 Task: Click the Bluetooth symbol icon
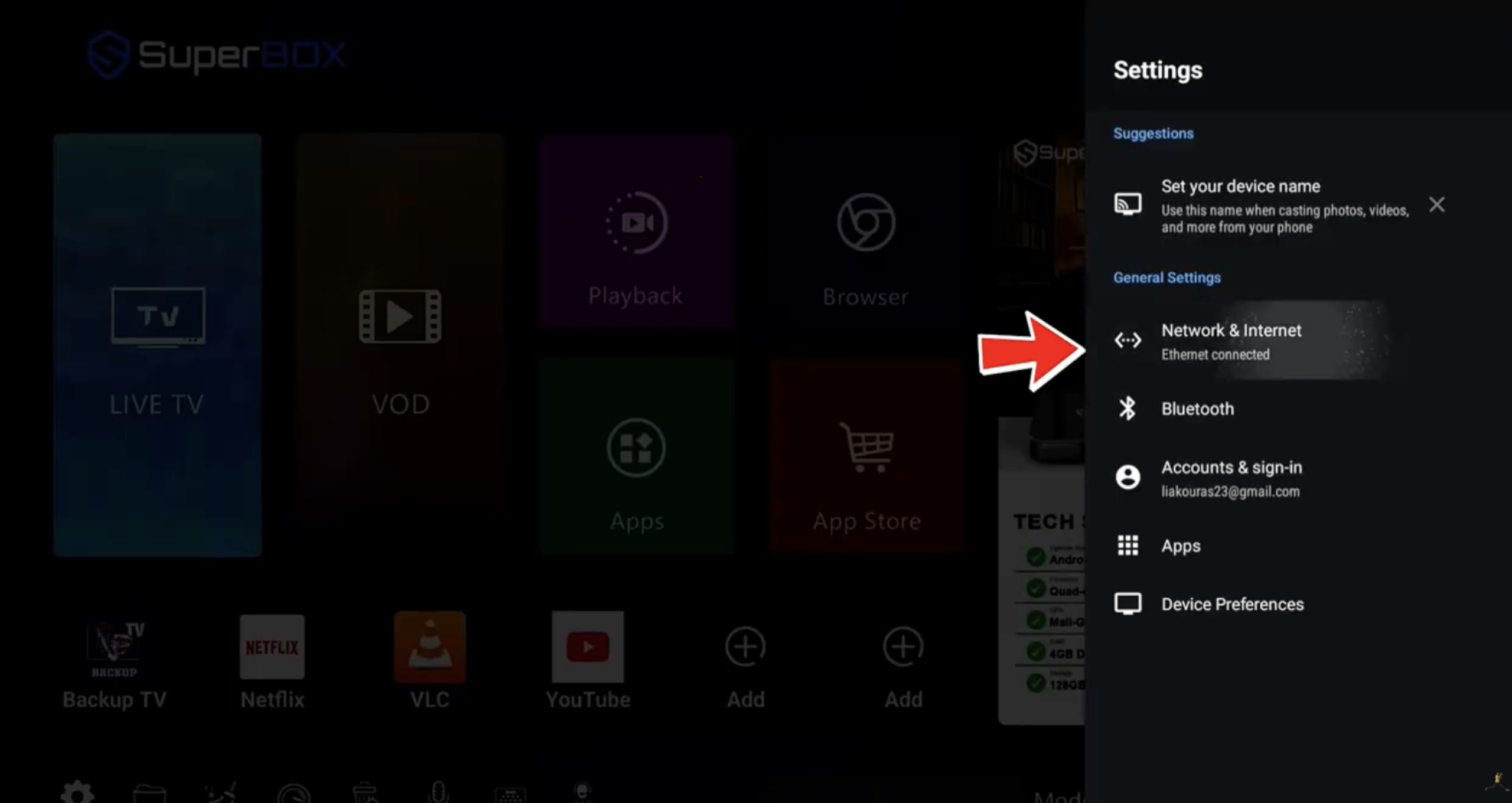pos(1128,409)
